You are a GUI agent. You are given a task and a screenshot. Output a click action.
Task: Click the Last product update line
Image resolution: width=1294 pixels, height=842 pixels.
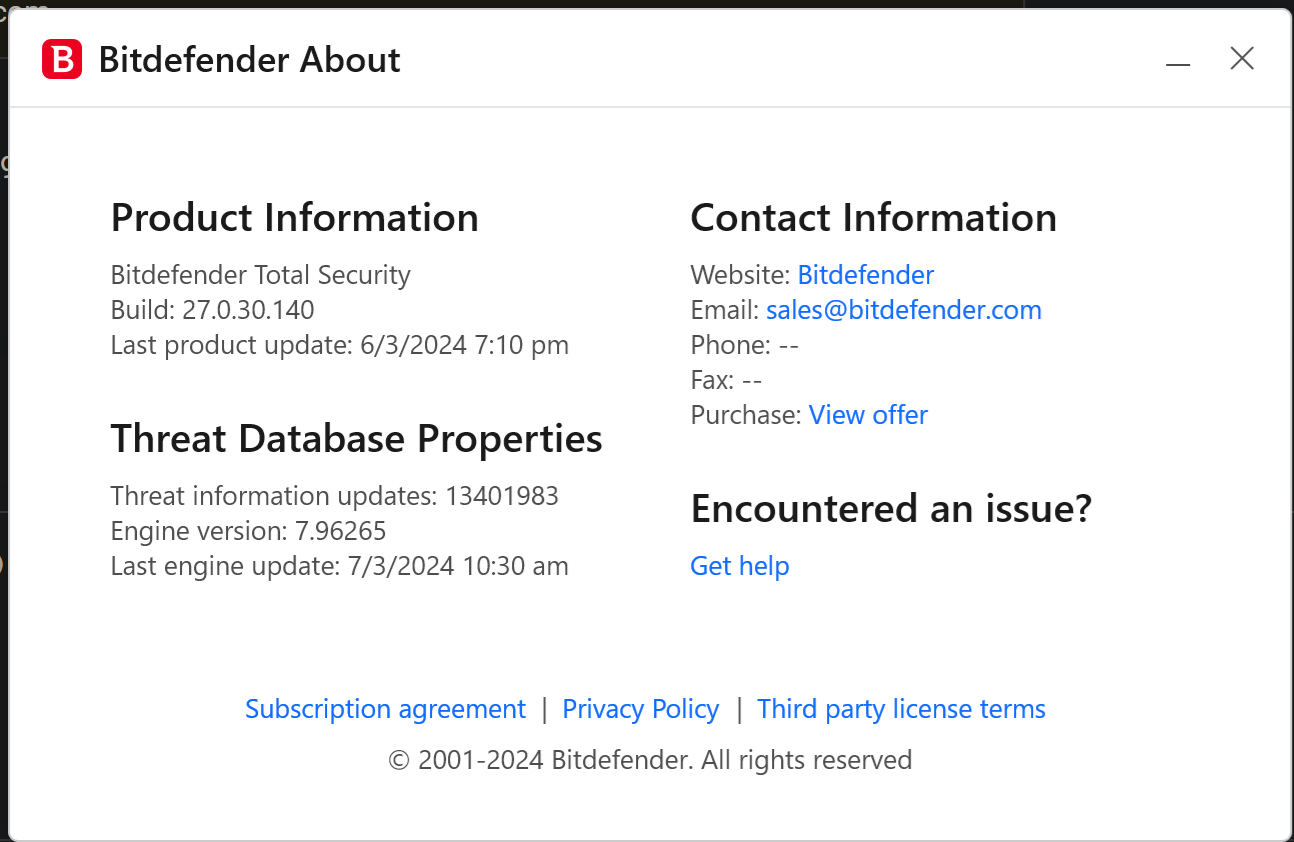[x=339, y=345]
